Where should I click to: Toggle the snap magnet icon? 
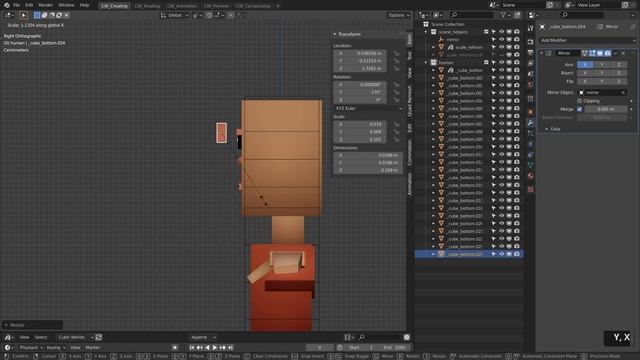pos(209,15)
